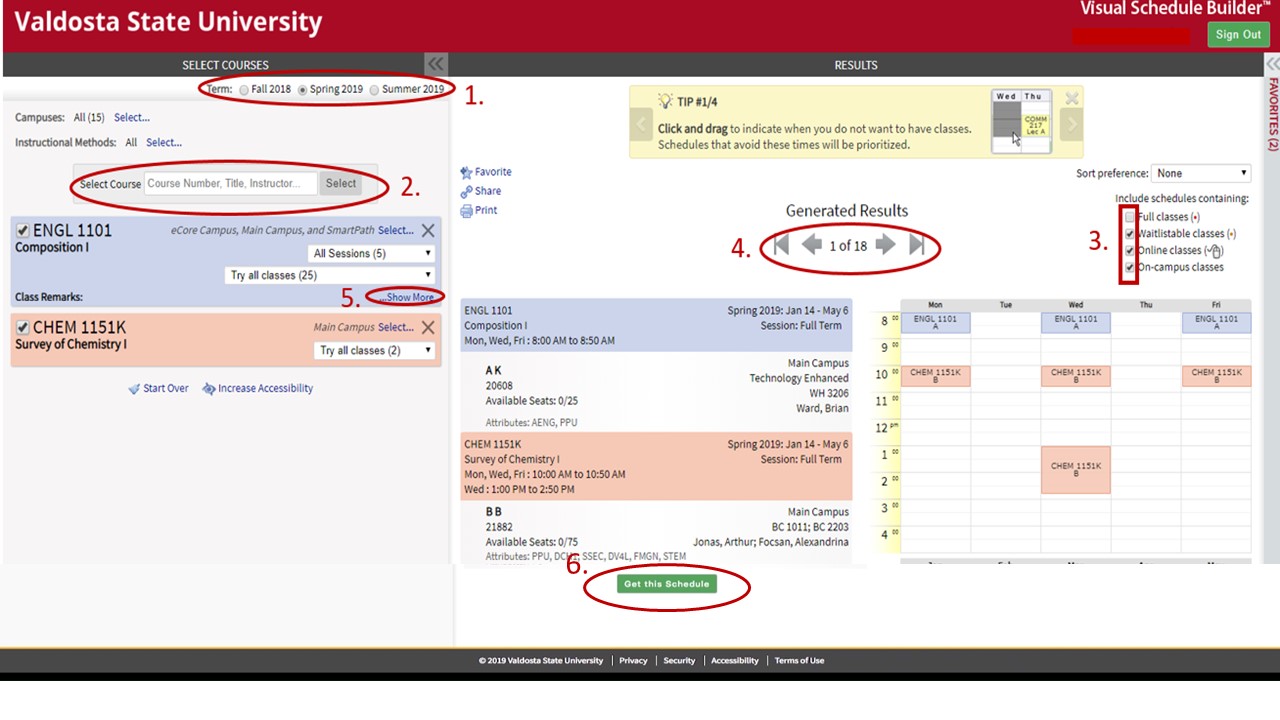Focus the course search input field
The width and height of the screenshot is (1280, 720).
pos(231,184)
